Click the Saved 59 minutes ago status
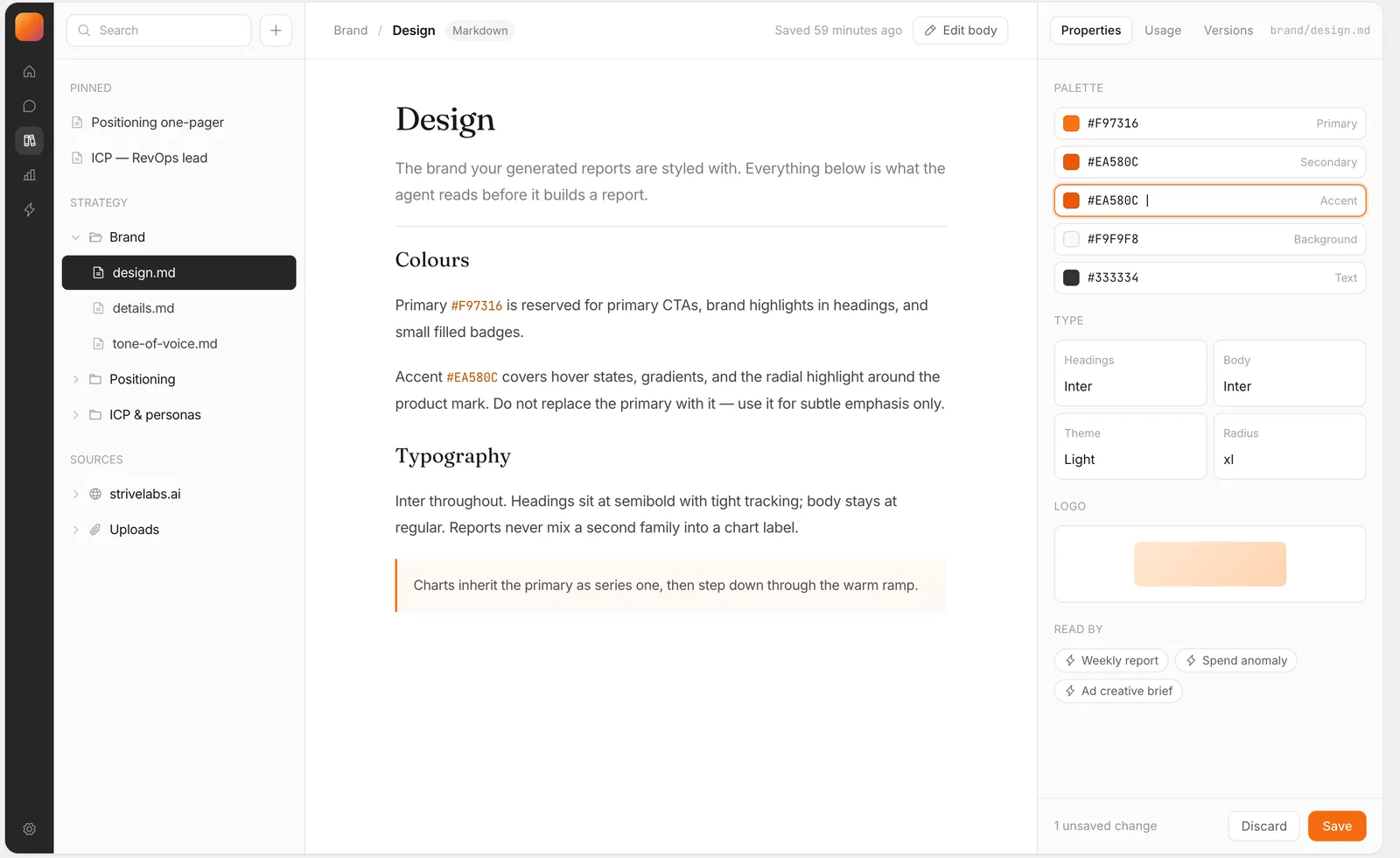The width and height of the screenshot is (1400, 858). coord(837,31)
